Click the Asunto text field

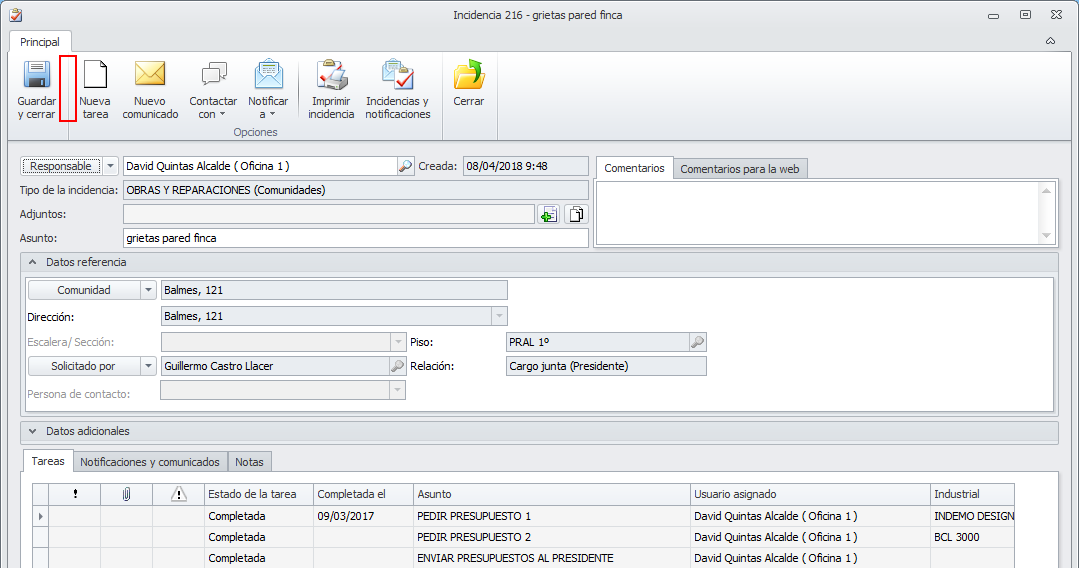click(355, 238)
